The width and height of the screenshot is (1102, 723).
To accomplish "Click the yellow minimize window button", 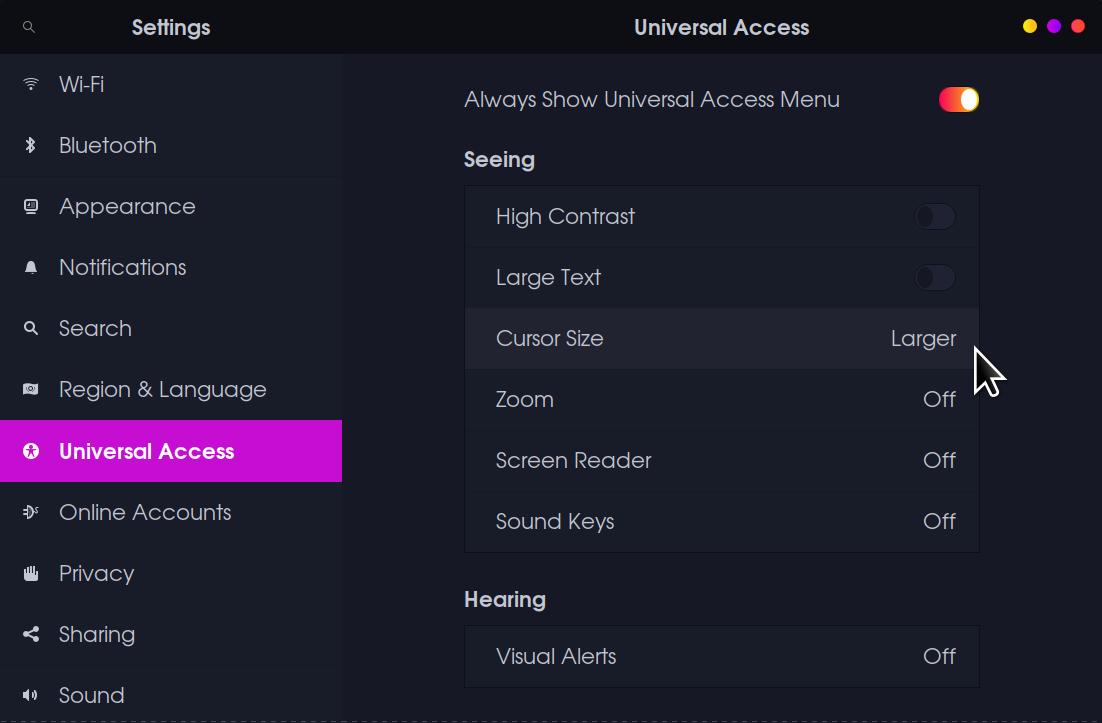I will 1029,27.
